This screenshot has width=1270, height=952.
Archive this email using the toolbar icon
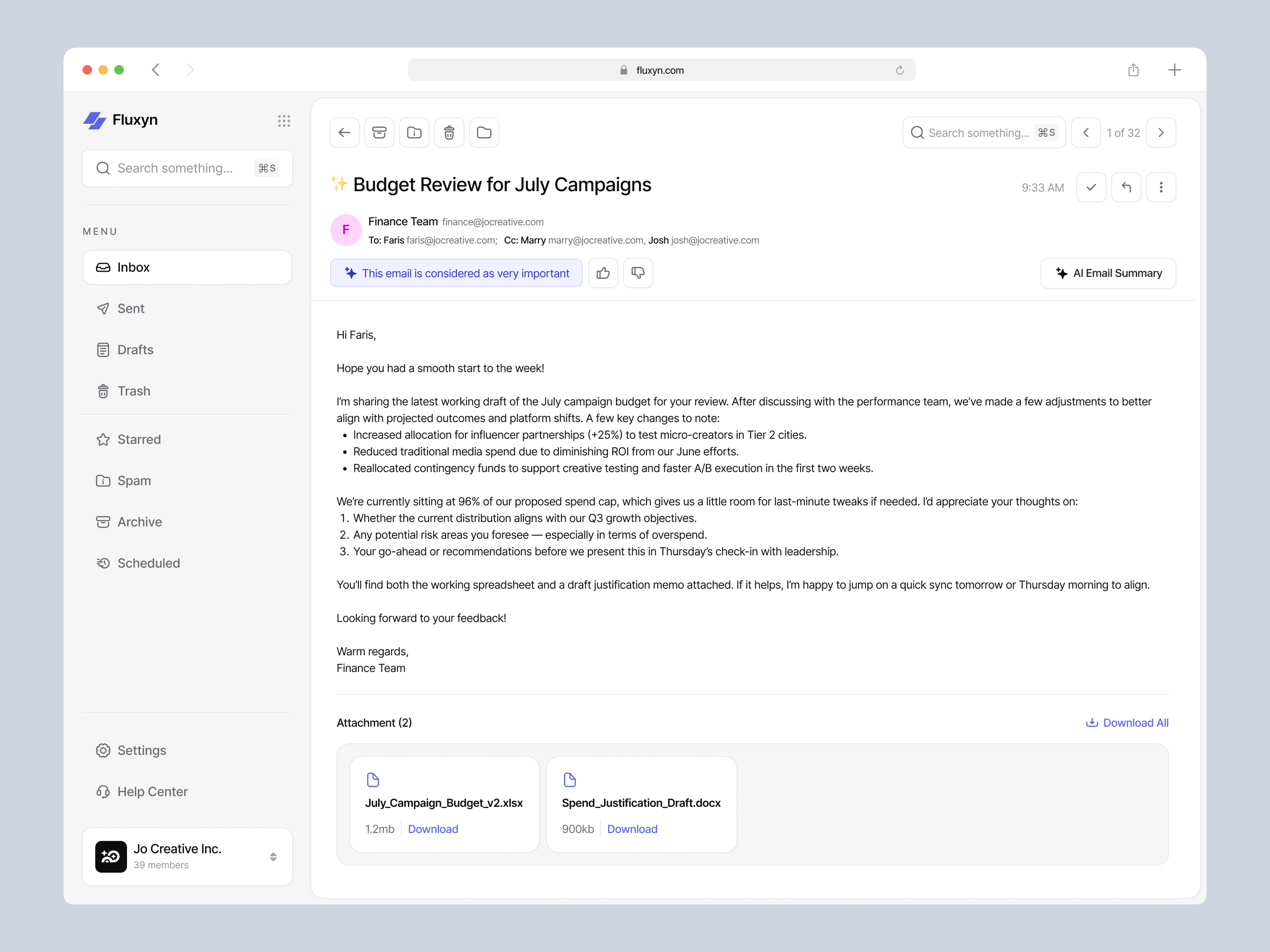[x=379, y=132]
